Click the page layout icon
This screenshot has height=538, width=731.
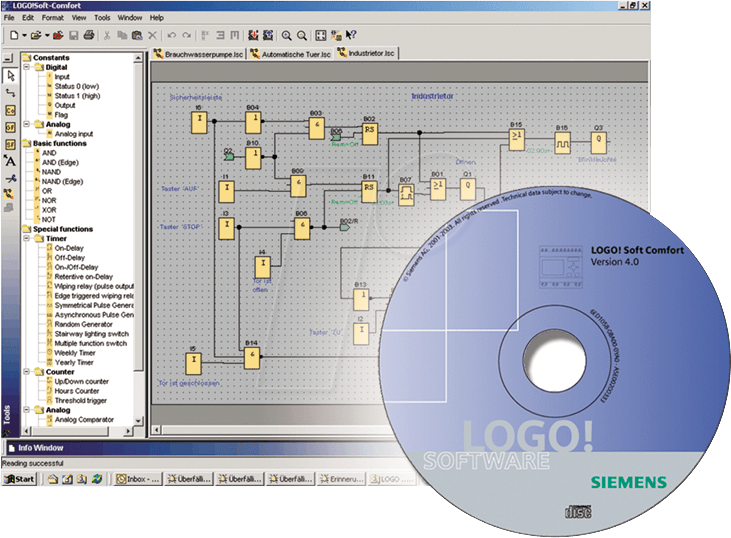[x=321, y=35]
